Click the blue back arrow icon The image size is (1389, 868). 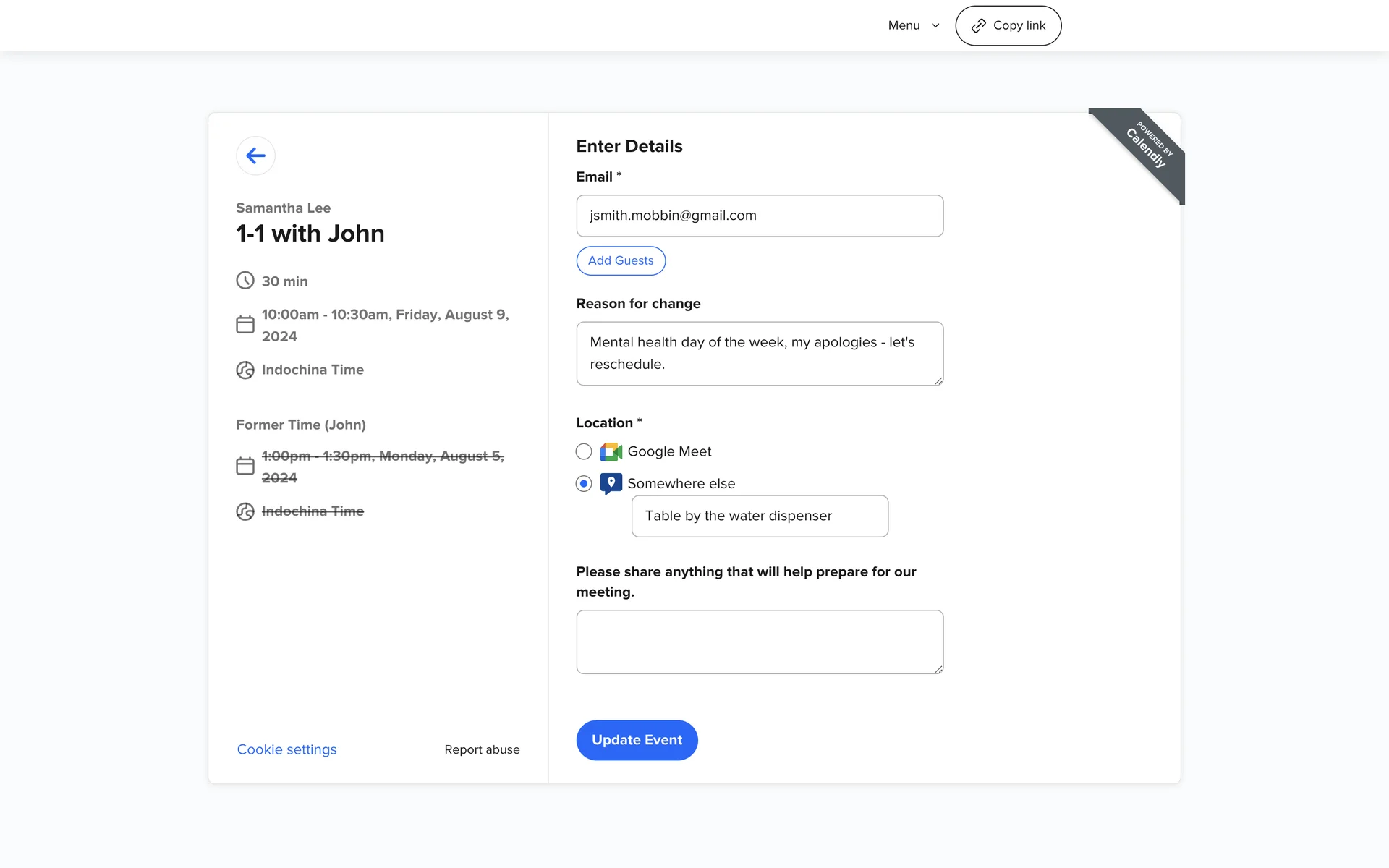(x=255, y=156)
